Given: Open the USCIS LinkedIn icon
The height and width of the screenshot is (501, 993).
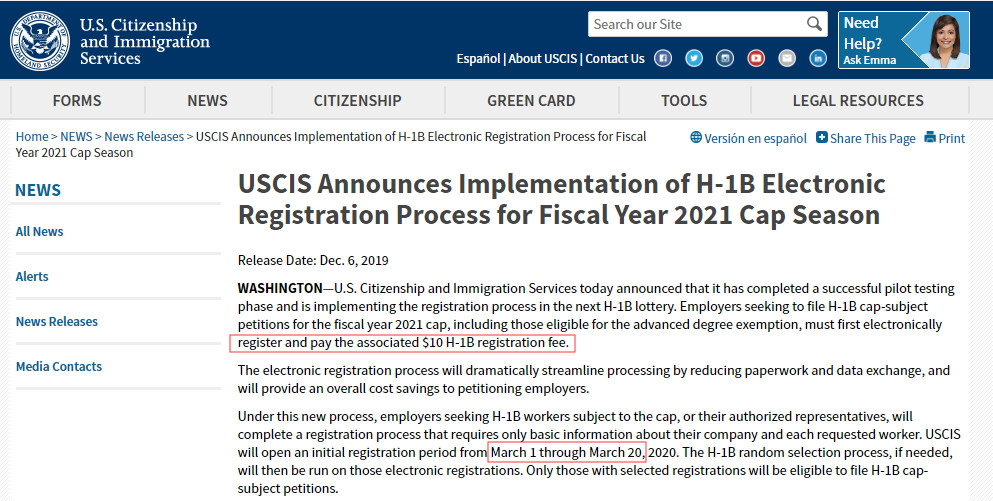Looking at the screenshot, I should tap(818, 59).
